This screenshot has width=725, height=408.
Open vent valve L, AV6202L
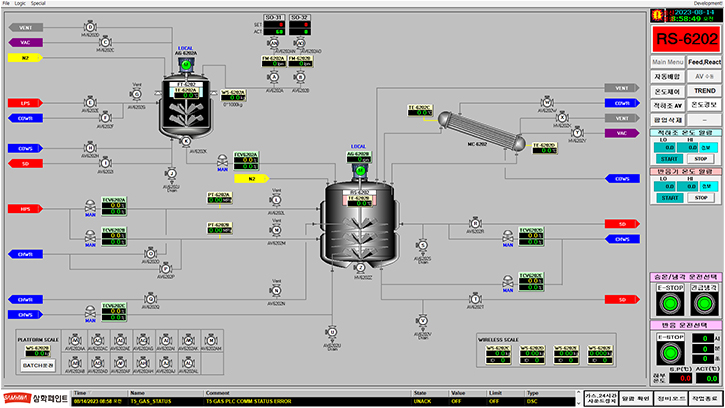click(276, 200)
